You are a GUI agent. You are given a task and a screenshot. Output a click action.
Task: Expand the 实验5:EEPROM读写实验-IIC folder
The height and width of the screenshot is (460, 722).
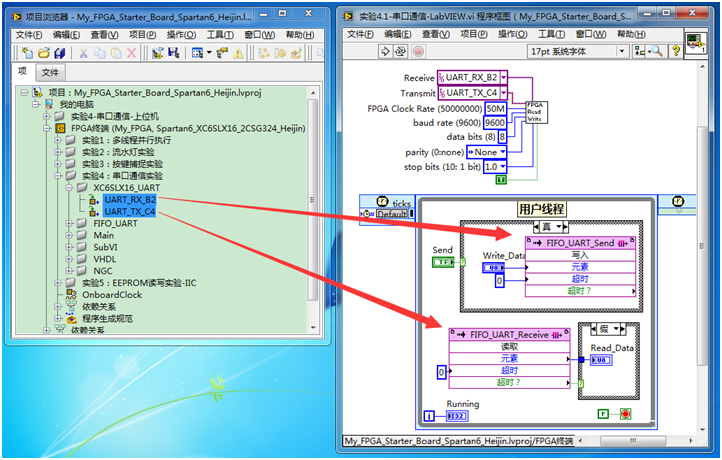tap(58, 282)
